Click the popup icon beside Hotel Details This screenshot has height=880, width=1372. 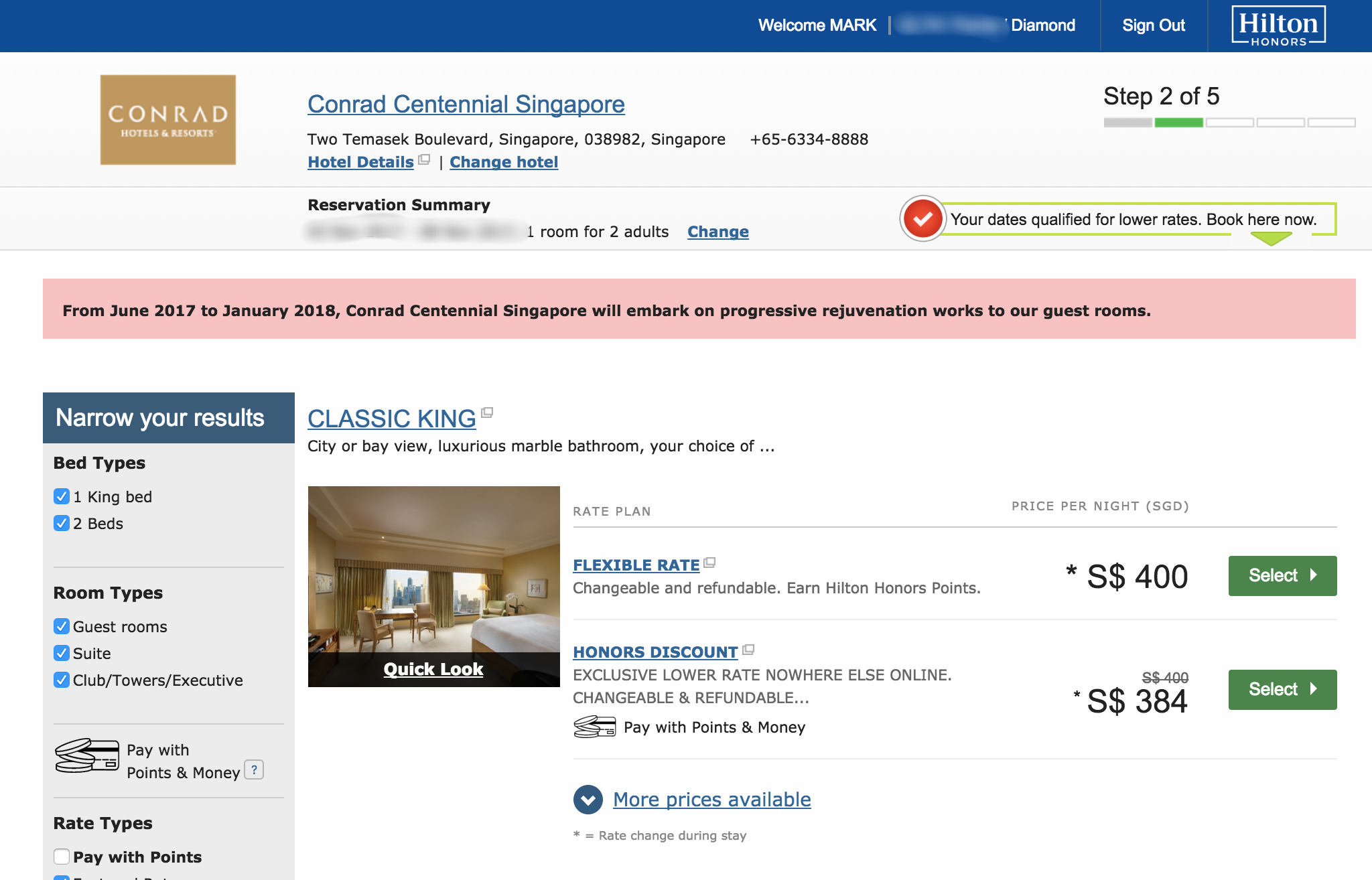click(x=424, y=159)
